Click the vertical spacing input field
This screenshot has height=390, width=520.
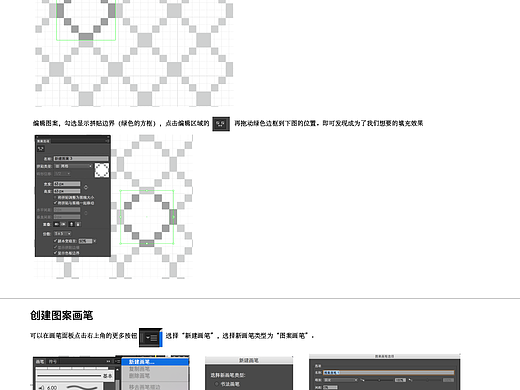[67, 217]
